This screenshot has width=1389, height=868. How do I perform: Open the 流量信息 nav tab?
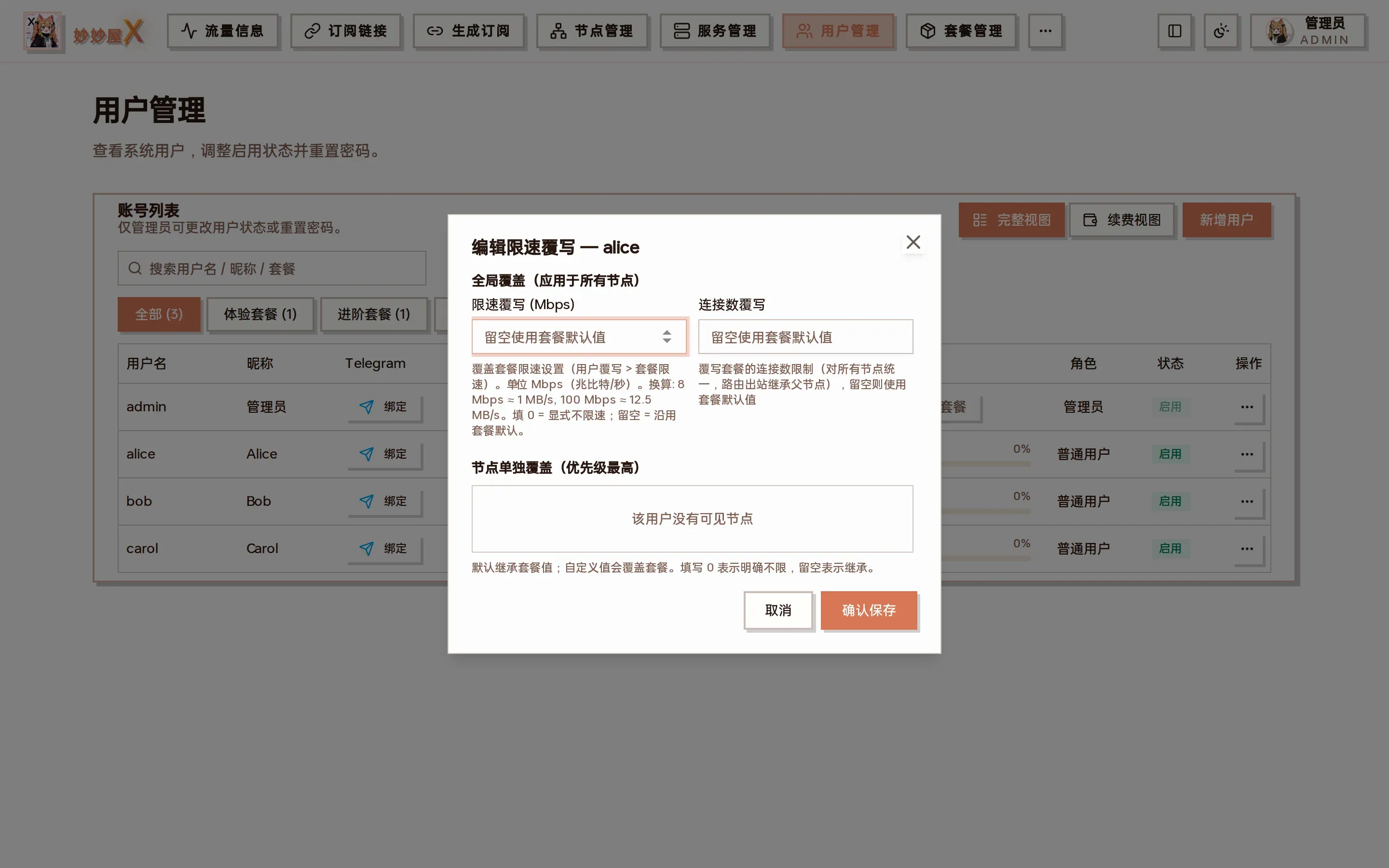coord(223,31)
